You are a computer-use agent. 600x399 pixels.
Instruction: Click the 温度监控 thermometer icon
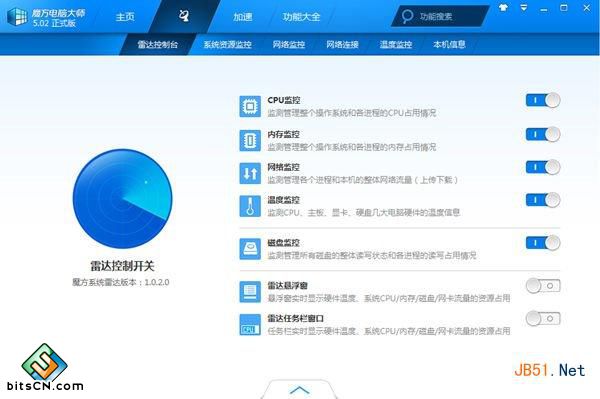(x=250, y=206)
